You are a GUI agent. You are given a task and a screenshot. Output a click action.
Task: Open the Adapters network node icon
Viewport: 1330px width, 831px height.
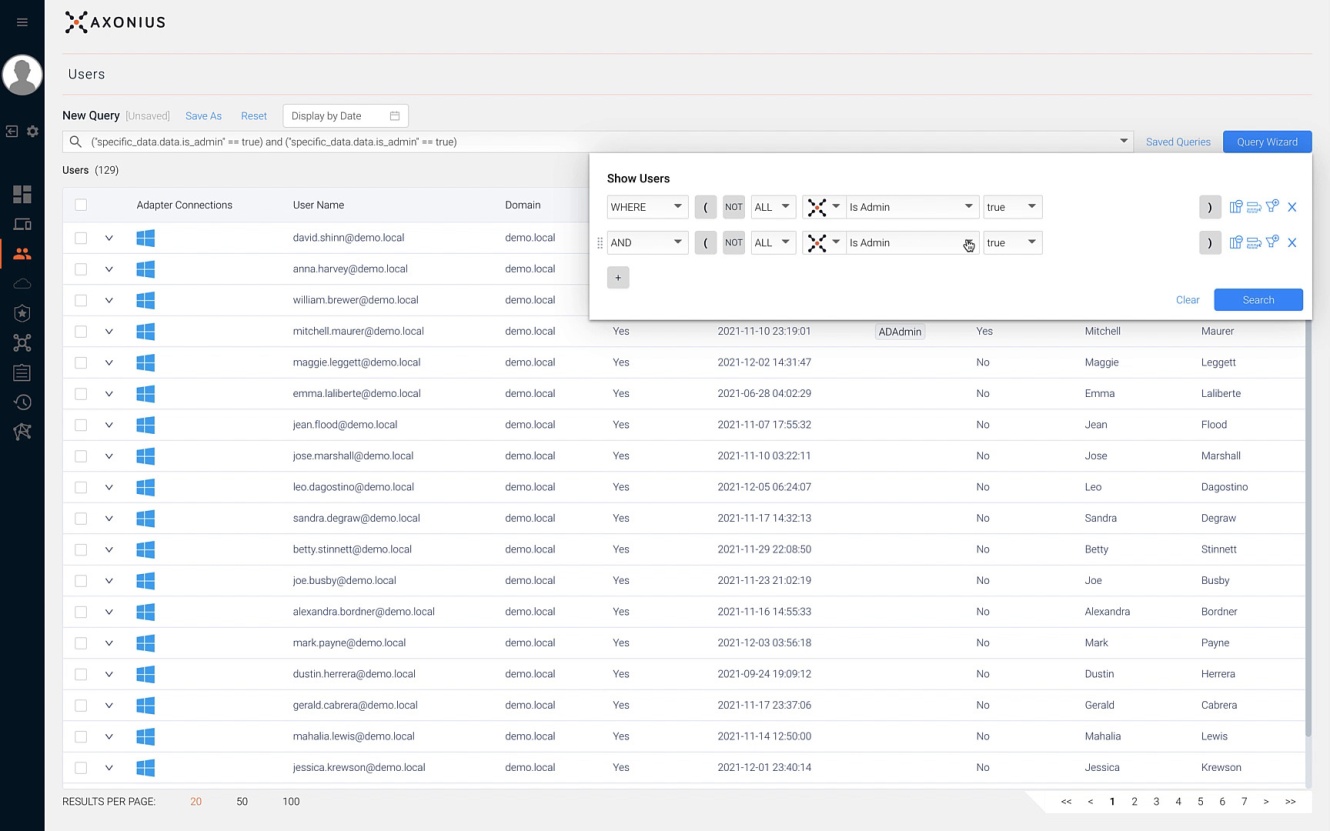point(22,343)
